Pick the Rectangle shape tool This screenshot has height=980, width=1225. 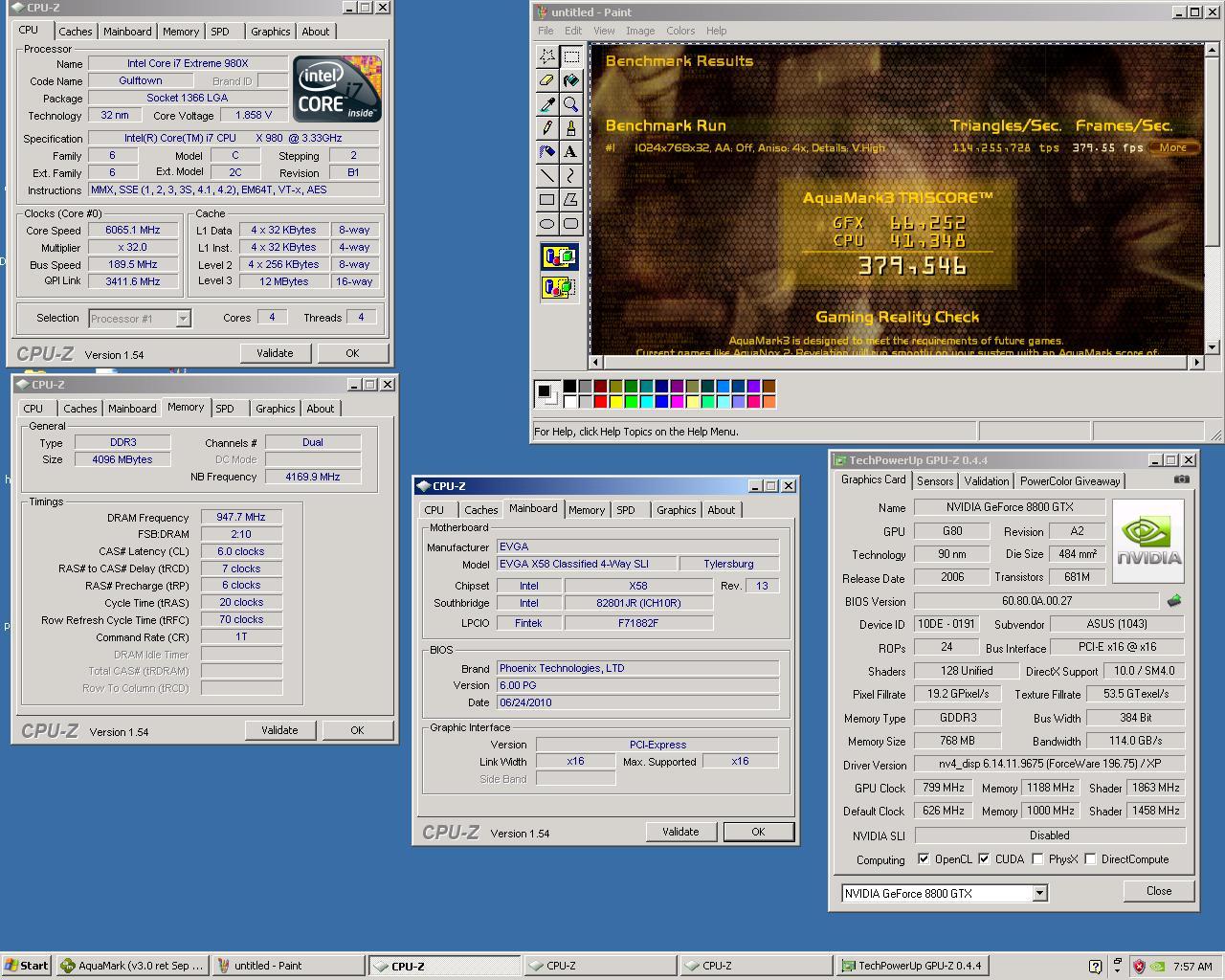(x=547, y=200)
